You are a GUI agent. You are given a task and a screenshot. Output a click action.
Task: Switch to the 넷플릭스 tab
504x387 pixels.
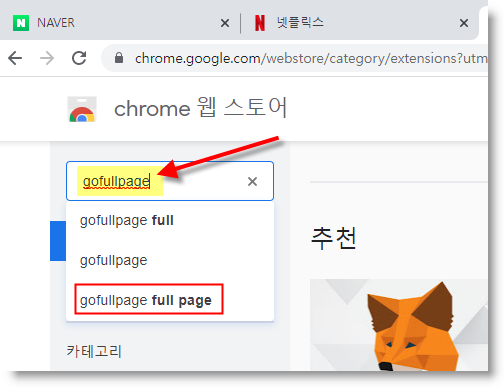coord(359,23)
